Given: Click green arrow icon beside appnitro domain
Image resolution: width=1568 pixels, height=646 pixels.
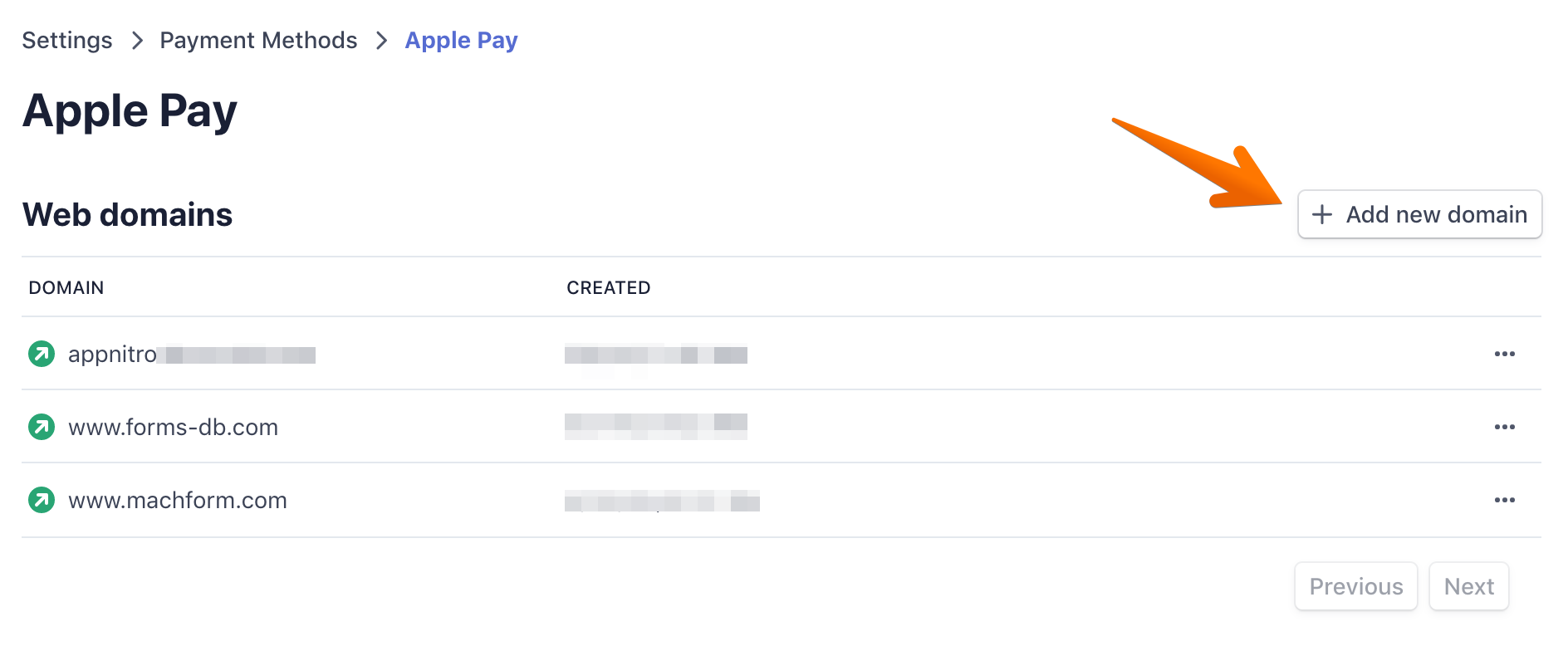Looking at the screenshot, I should [42, 354].
